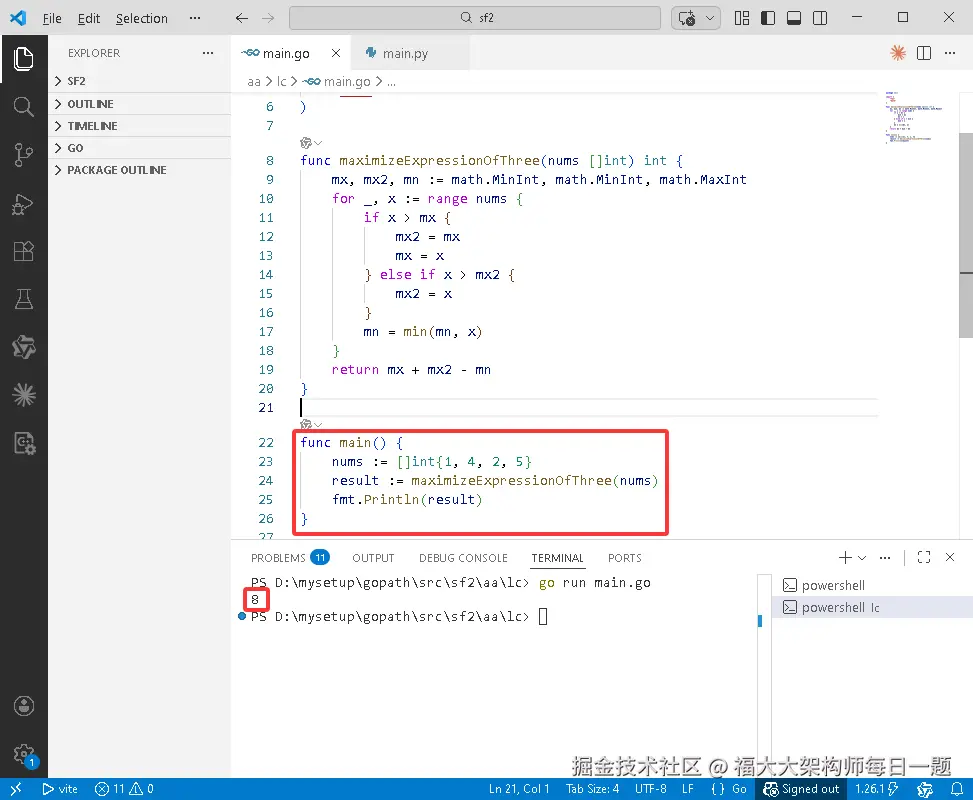
Task: Open the new terminal launch profile dropdown
Action: (x=862, y=557)
